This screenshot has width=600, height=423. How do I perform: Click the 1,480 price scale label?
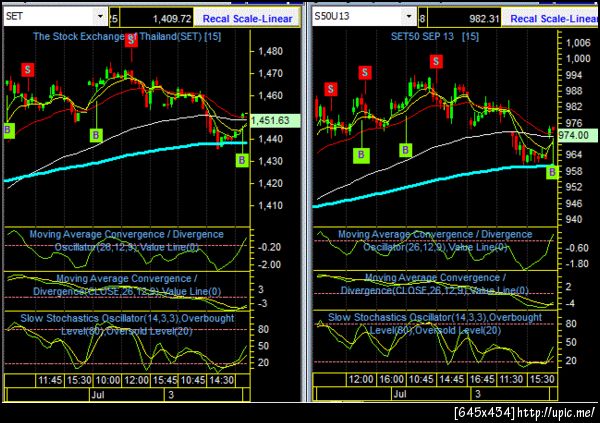[270, 51]
